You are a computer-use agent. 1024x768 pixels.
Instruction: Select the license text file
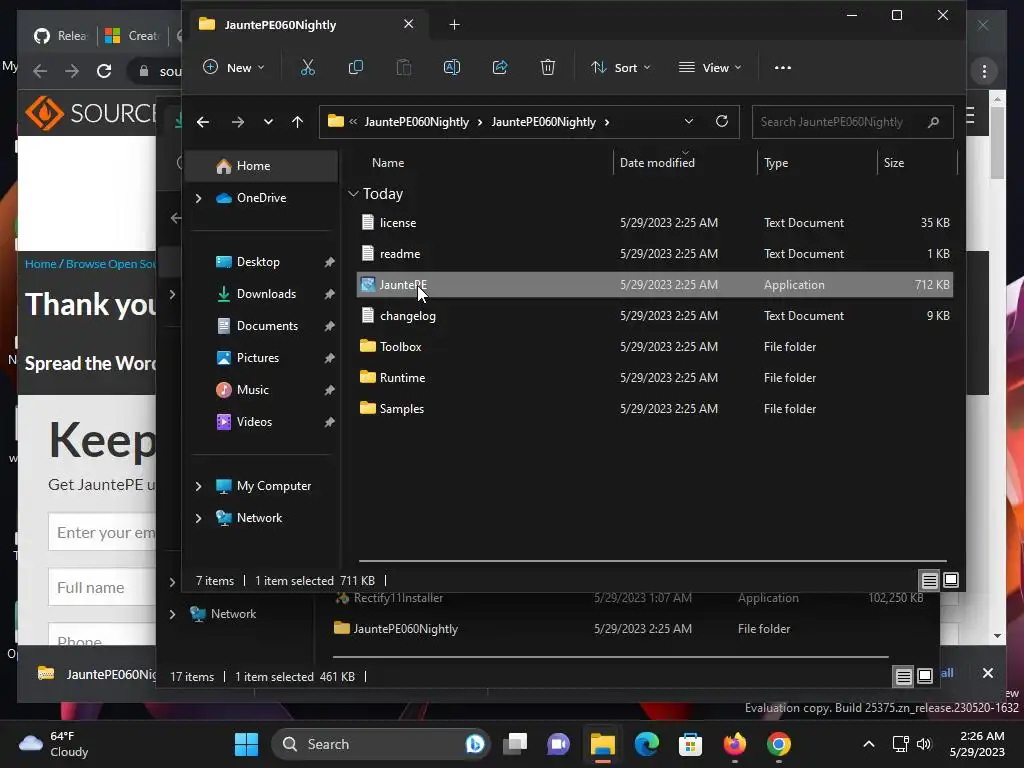(x=654, y=223)
